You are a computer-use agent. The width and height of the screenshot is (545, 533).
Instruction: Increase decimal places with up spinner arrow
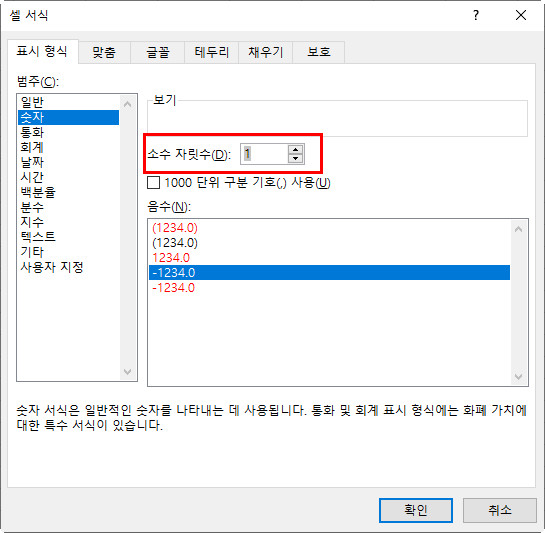click(295, 150)
